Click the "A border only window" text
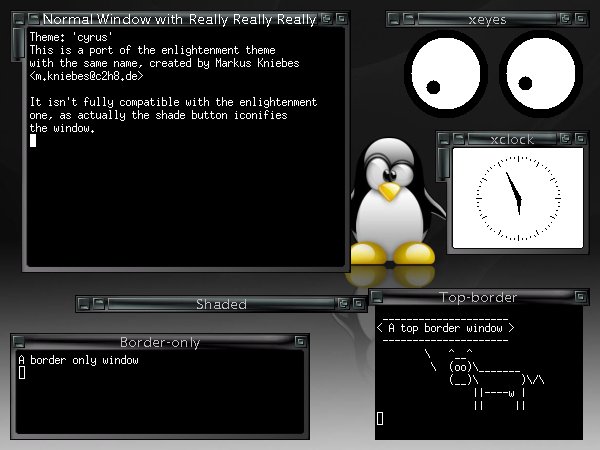Viewport: 600px width, 450px height. tap(78, 360)
